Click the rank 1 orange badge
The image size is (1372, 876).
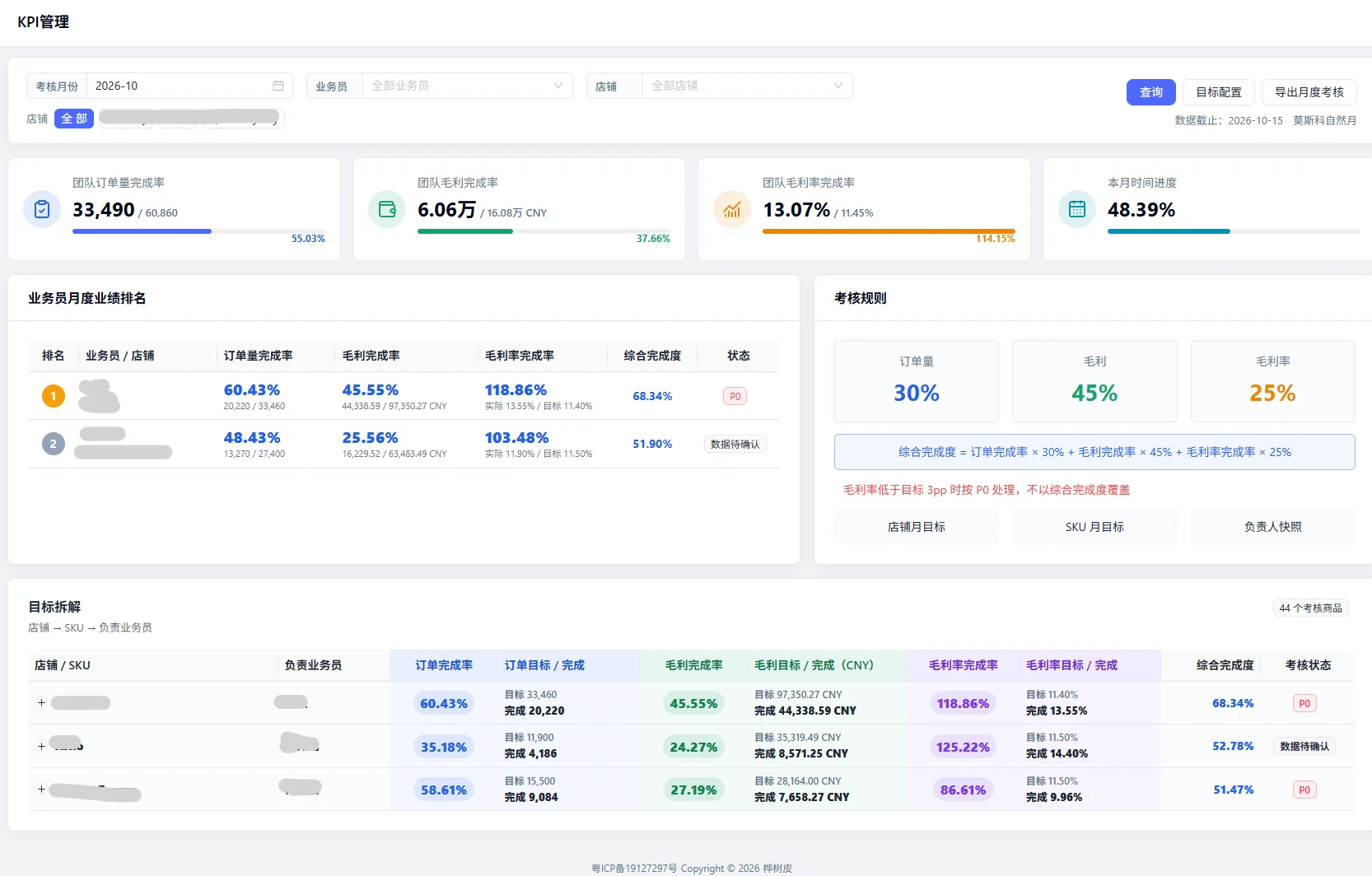(x=54, y=396)
